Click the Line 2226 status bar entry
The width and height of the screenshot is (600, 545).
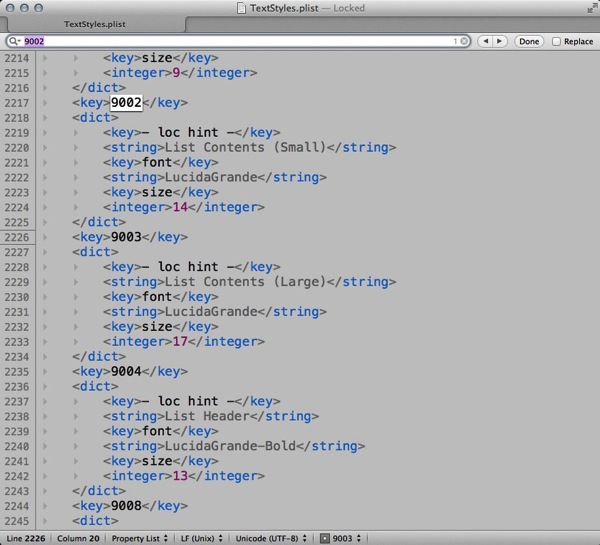tap(26, 538)
